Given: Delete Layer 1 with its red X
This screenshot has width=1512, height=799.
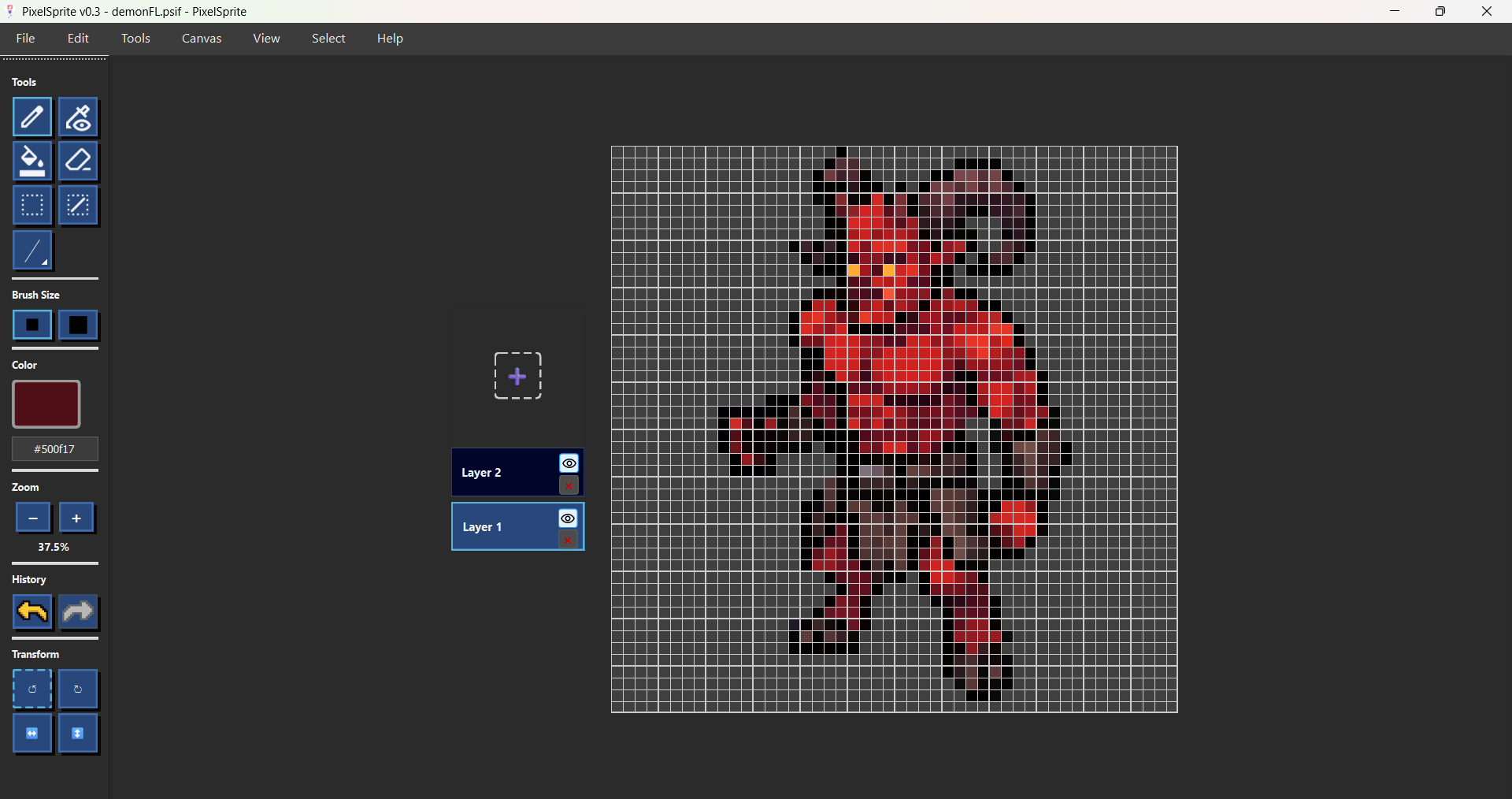Looking at the screenshot, I should click(568, 540).
